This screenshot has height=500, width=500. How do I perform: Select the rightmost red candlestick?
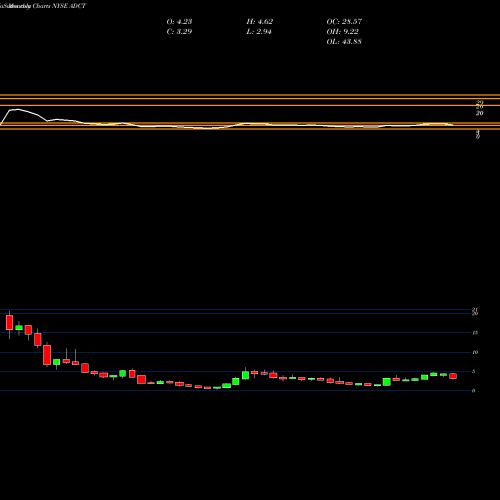453,376
